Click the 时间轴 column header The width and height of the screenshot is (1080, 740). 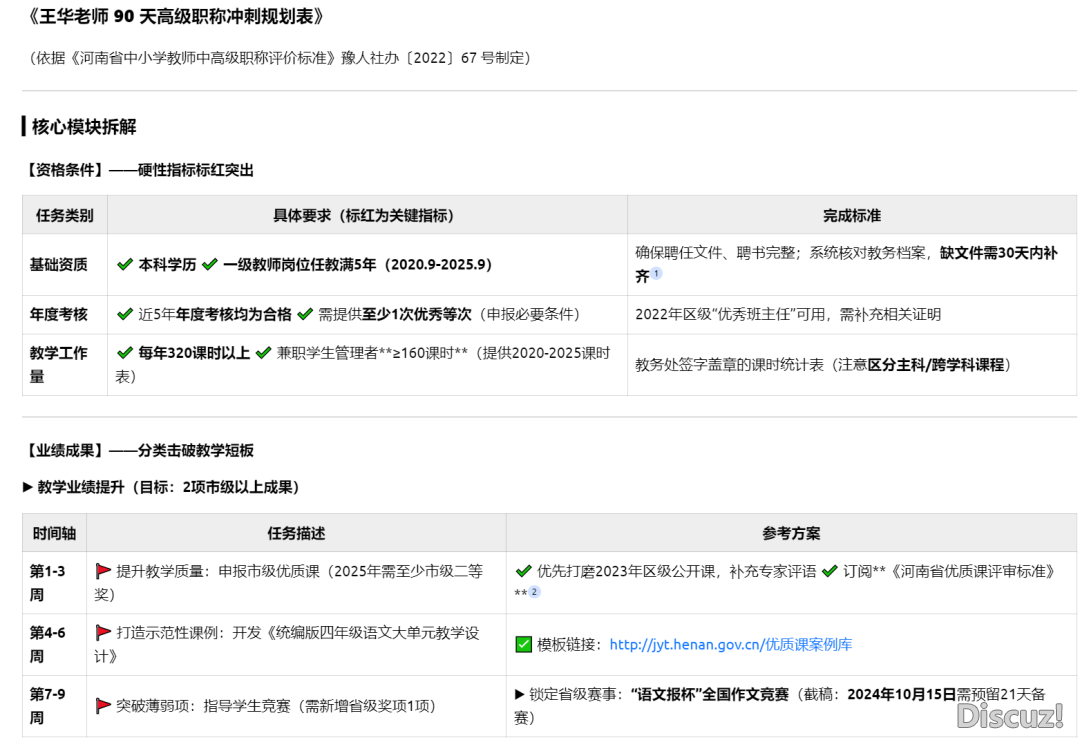54,533
